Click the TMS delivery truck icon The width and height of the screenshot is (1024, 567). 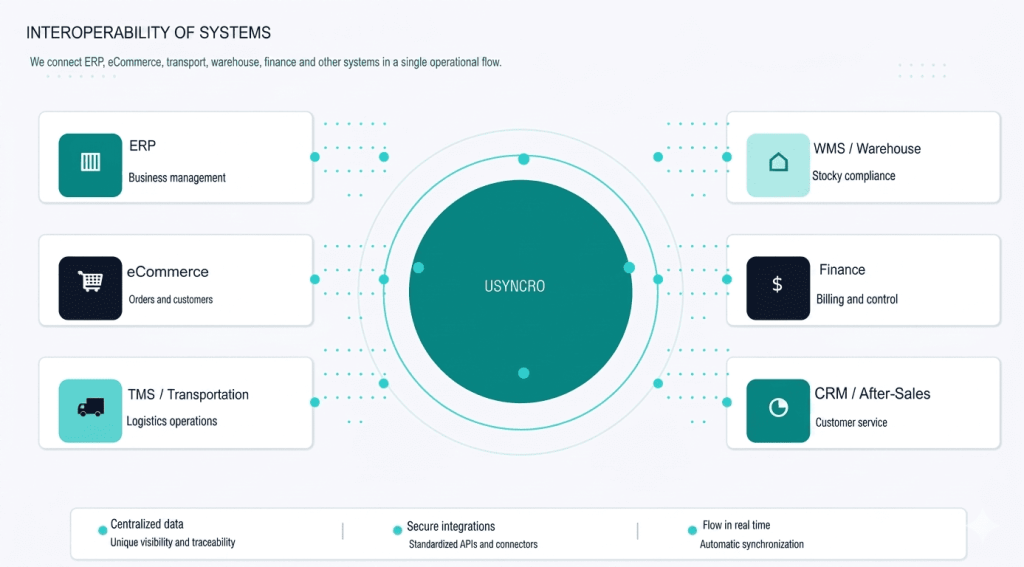(90, 411)
